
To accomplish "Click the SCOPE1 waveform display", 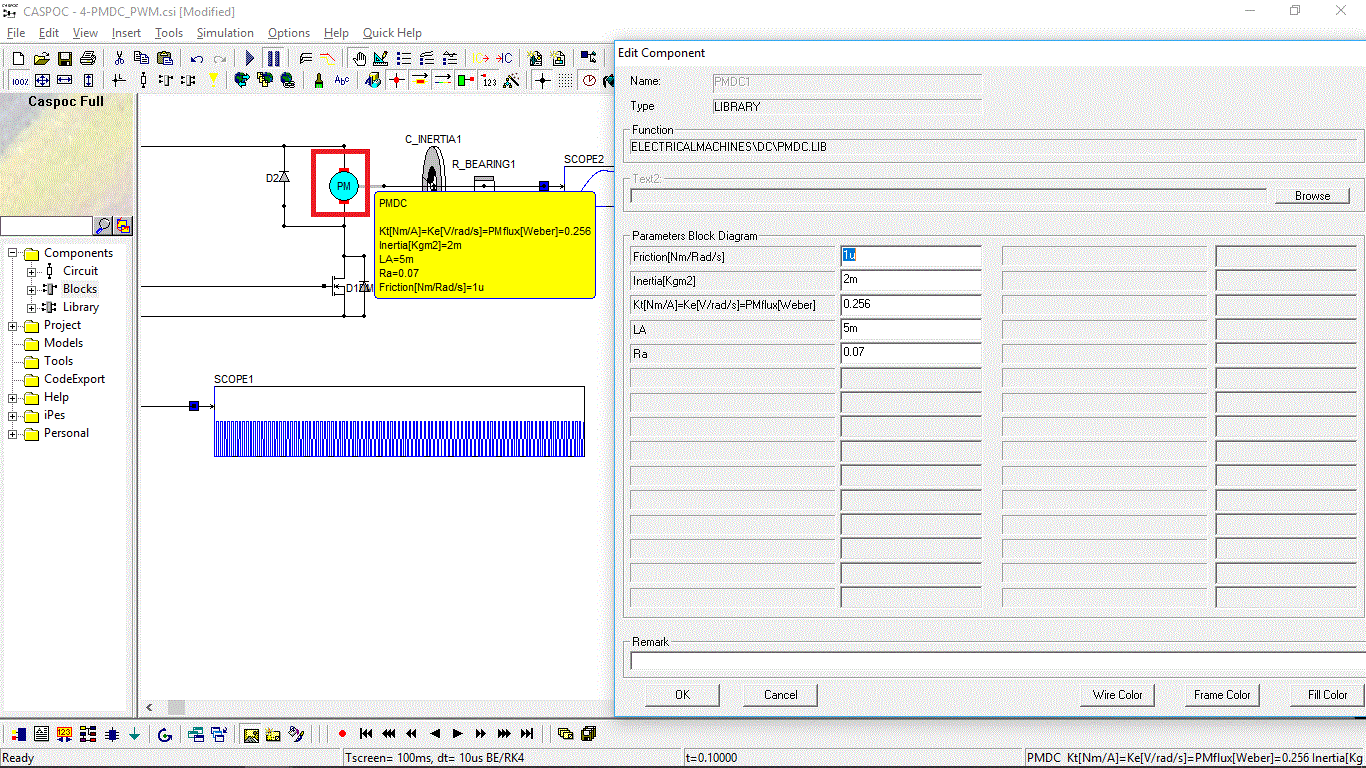I will [x=399, y=421].
